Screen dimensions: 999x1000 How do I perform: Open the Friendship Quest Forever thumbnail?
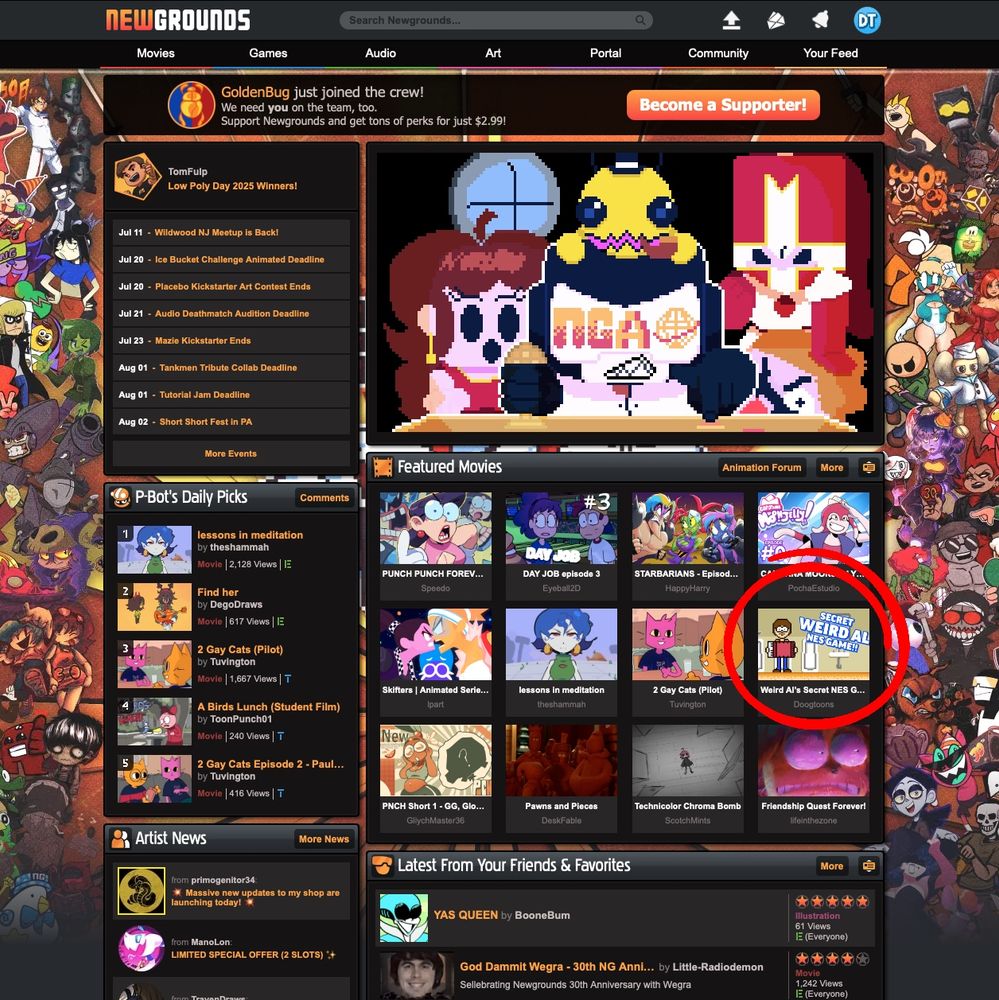[x=813, y=760]
